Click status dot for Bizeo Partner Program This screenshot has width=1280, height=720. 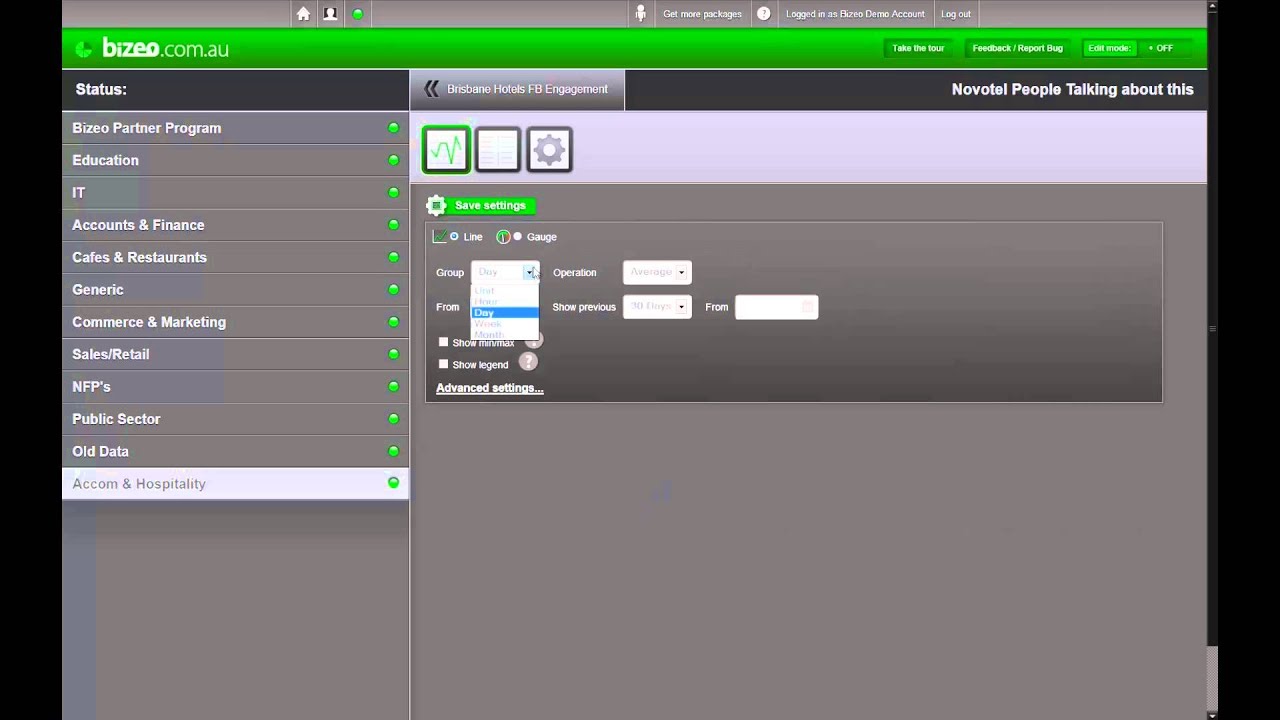(393, 128)
